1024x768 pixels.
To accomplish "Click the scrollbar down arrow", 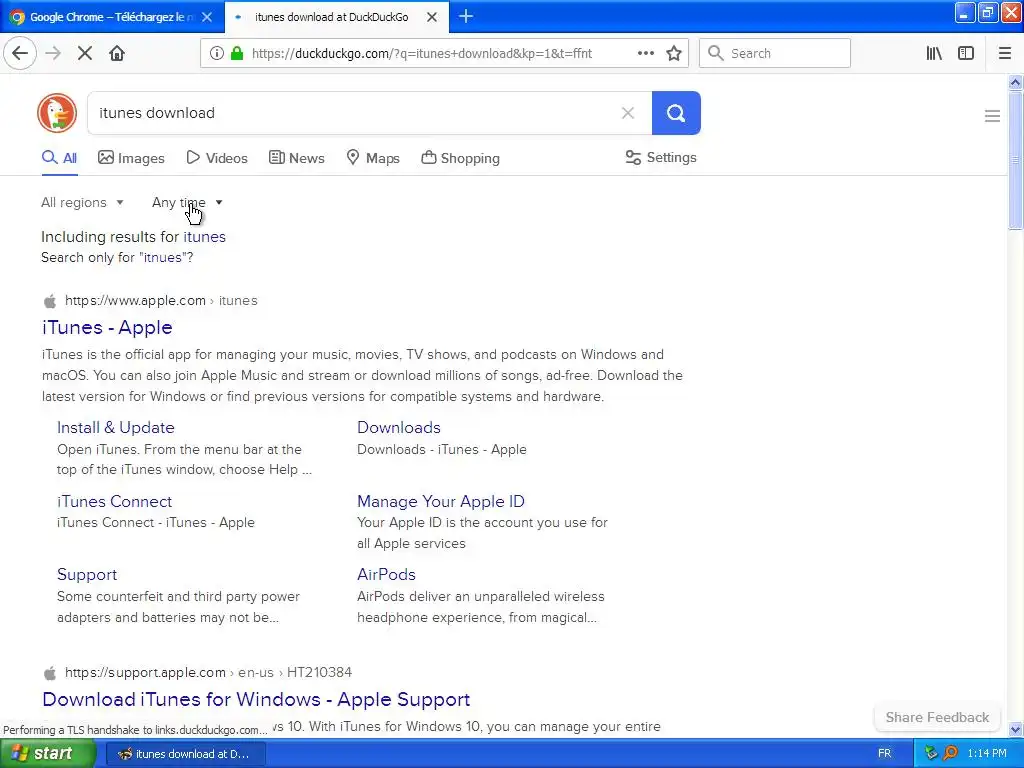I will pyautogui.click(x=1015, y=729).
